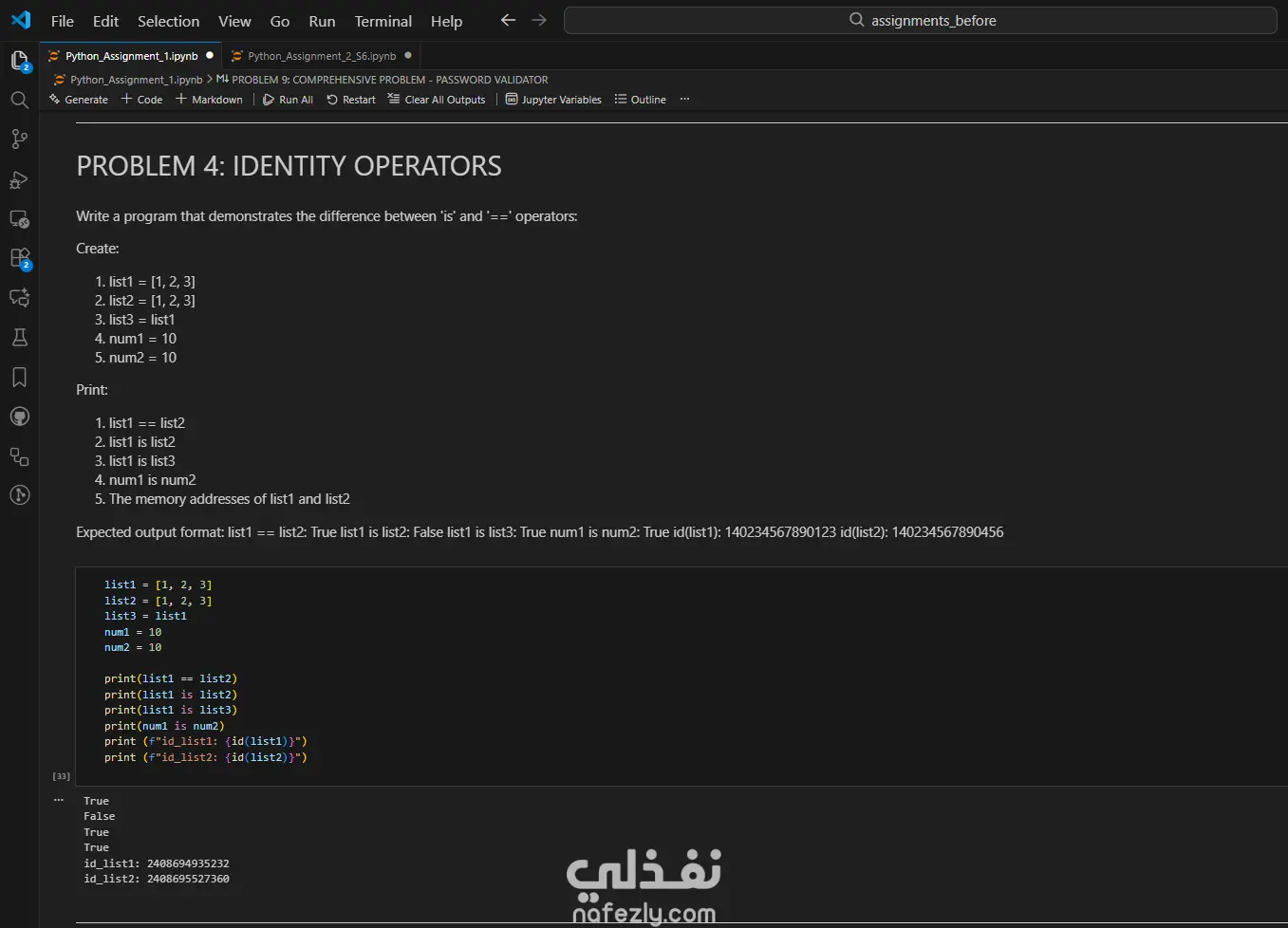Open the Terminal menu
The image size is (1288, 928).
(x=383, y=21)
